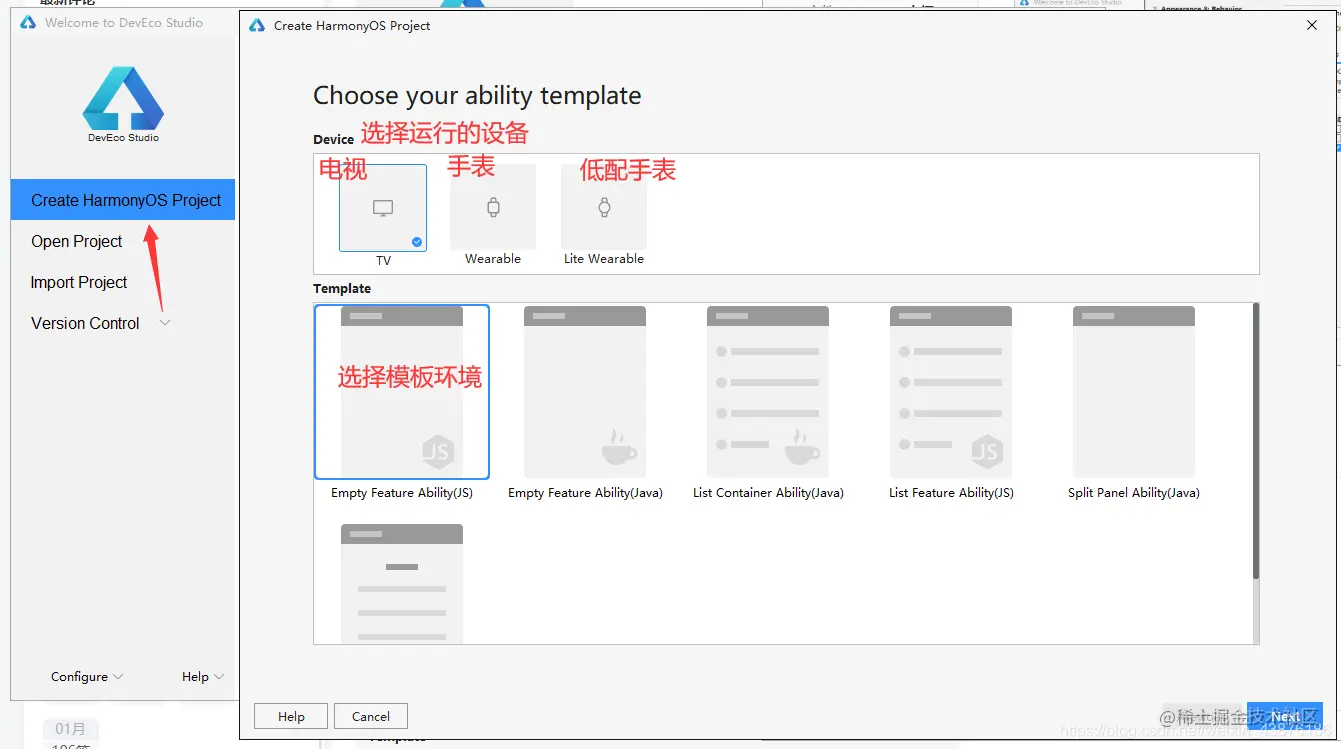This screenshot has height=749, width=1341.
Task: Click the Split Panel Ability(Java) label
Action: click(1134, 493)
